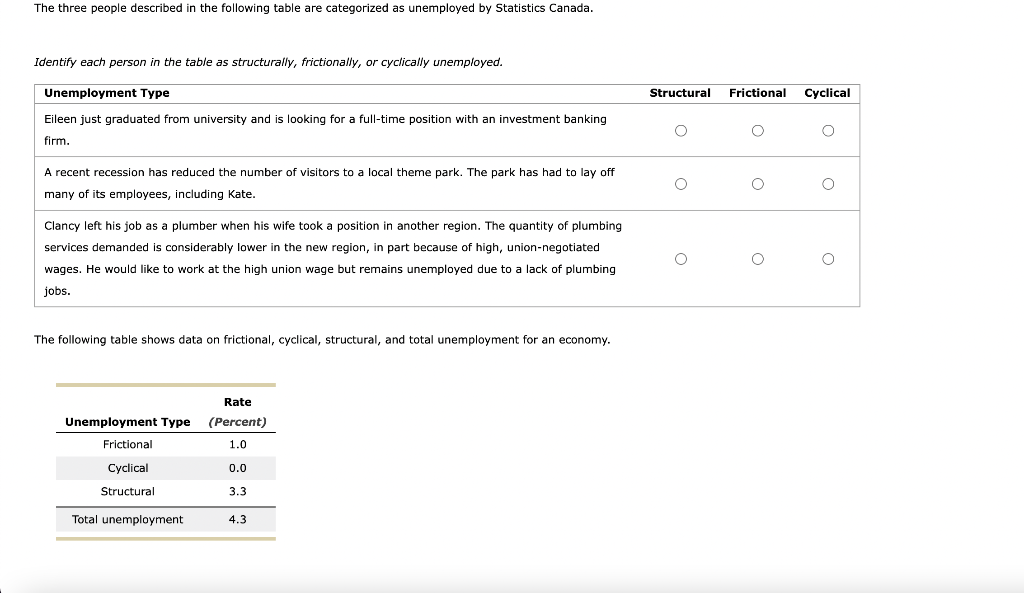1024x593 pixels.
Task: Select Cyclical for Clancy's row
Action: point(828,258)
